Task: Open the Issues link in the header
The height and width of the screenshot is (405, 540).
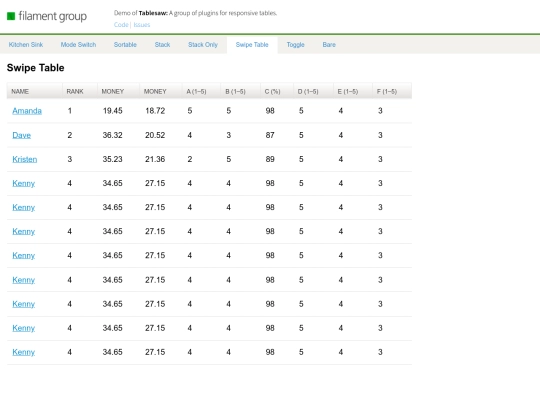Action: [142, 25]
